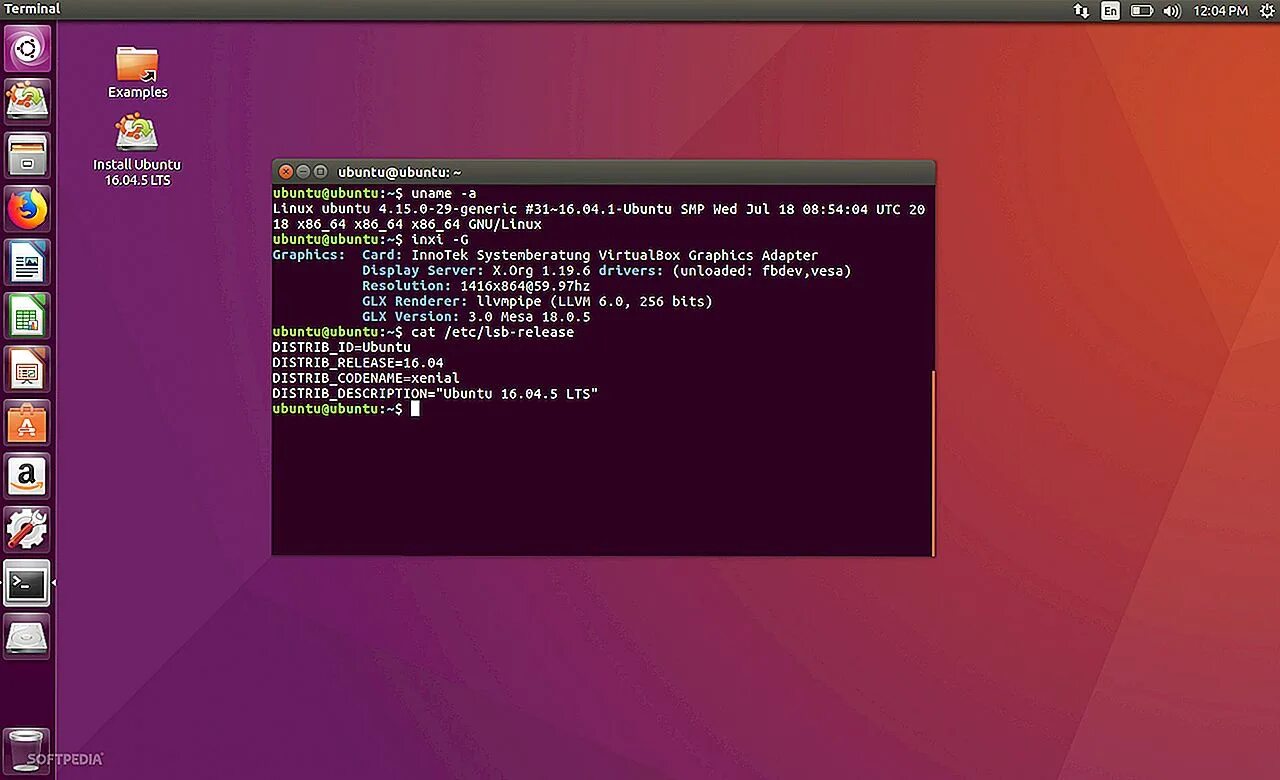Image resolution: width=1280 pixels, height=780 pixels.
Task: Click the terminal scrollbar handle
Action: coord(933,463)
